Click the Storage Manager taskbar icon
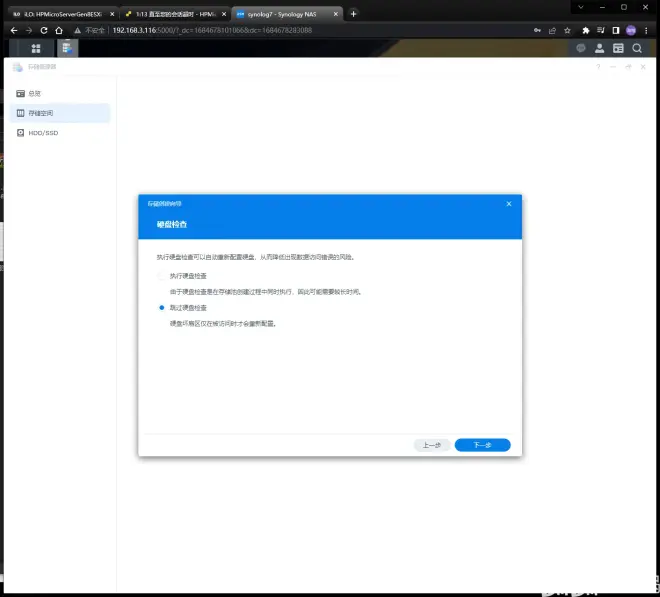 click(67, 48)
